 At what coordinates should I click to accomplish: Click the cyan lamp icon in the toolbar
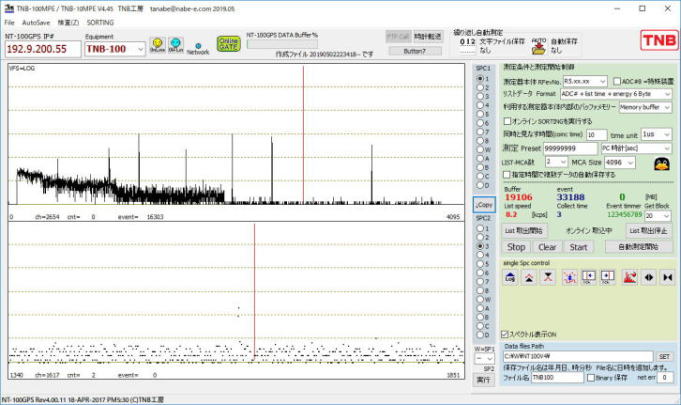point(175,45)
